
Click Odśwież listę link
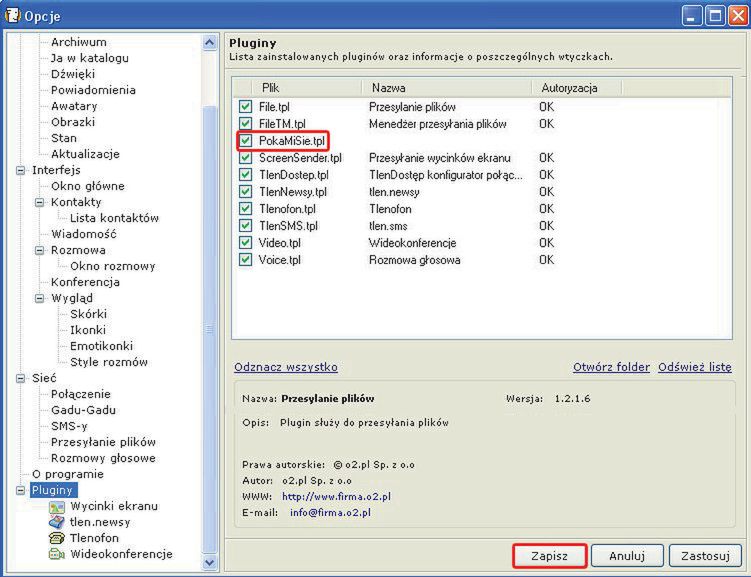[x=694, y=367]
